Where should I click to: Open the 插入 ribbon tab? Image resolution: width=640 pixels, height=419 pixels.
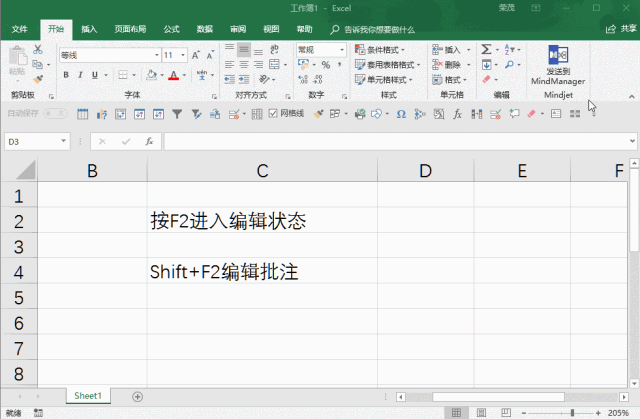coord(89,29)
